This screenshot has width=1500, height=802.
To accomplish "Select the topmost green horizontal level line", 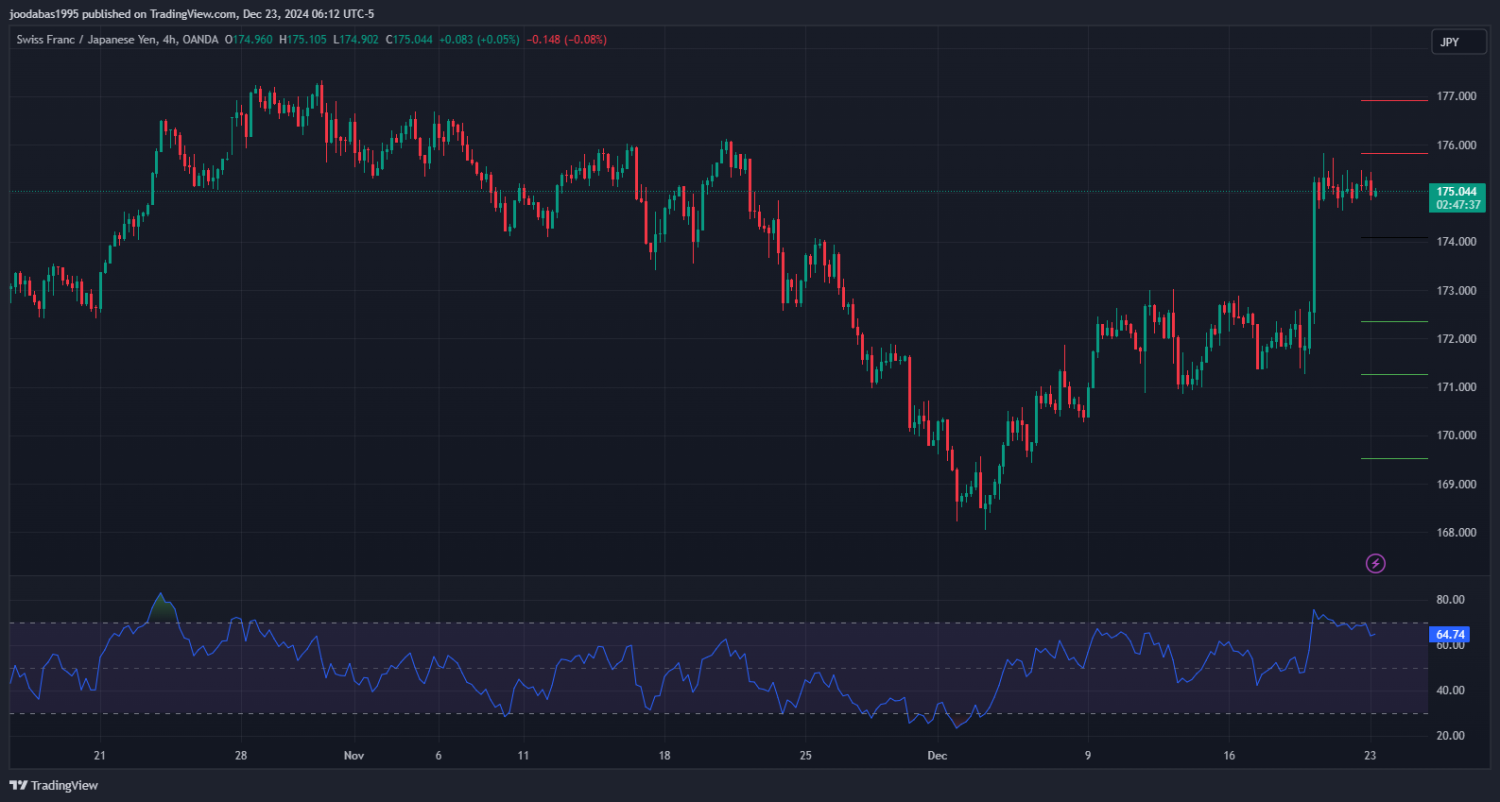I will click(1394, 322).
